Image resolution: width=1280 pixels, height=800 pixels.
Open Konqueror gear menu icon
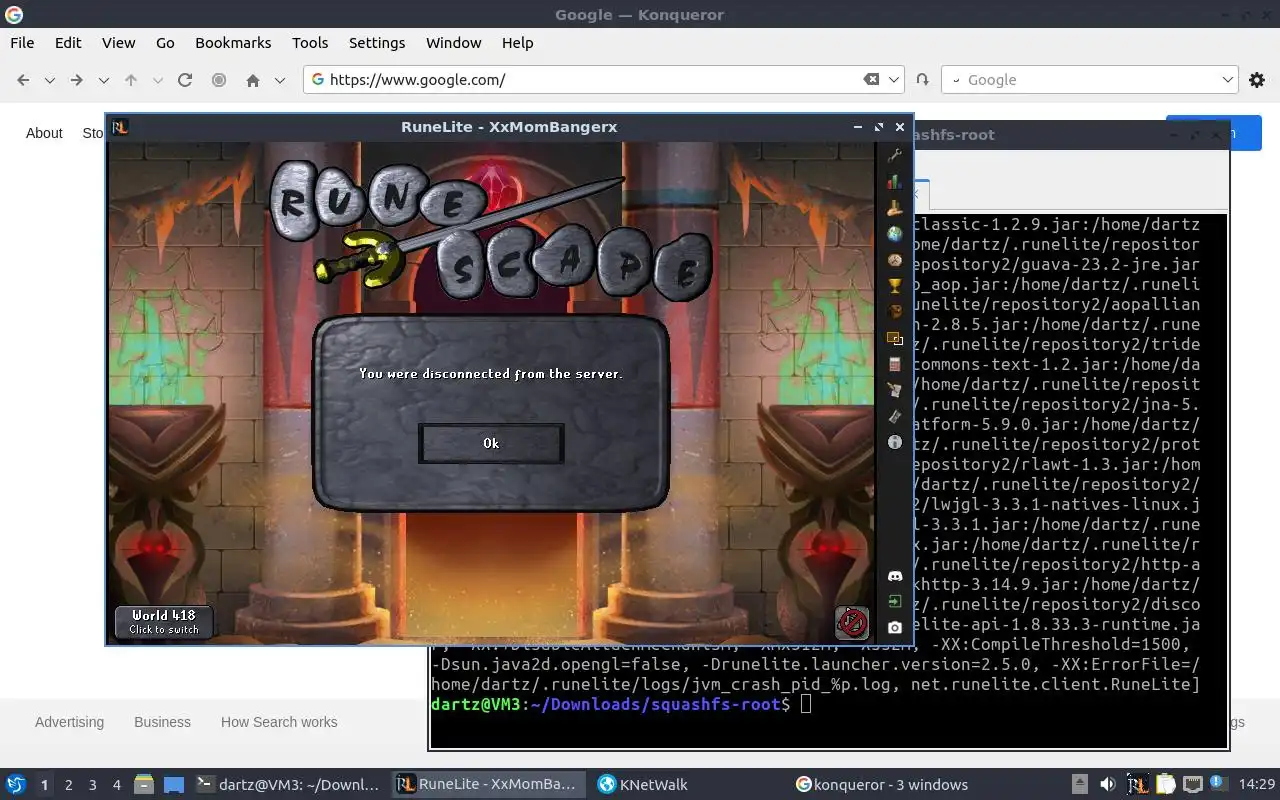[x=1257, y=80]
